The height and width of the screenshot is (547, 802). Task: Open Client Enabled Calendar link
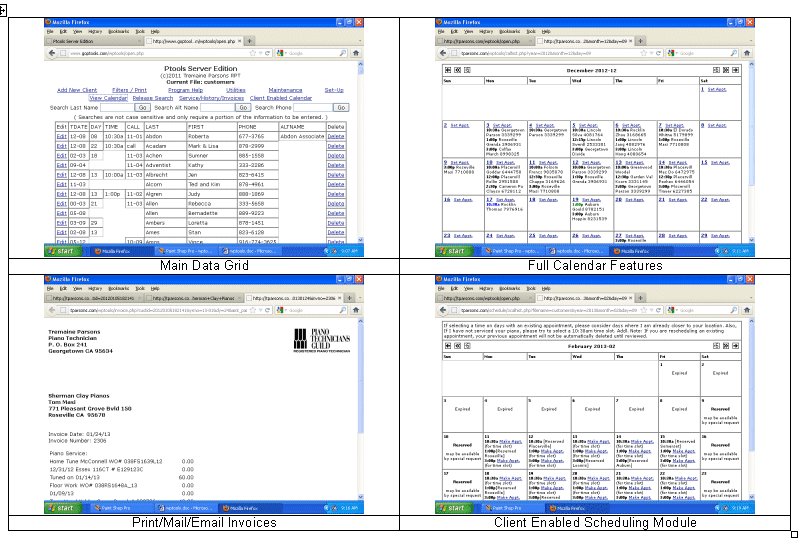click(x=283, y=98)
